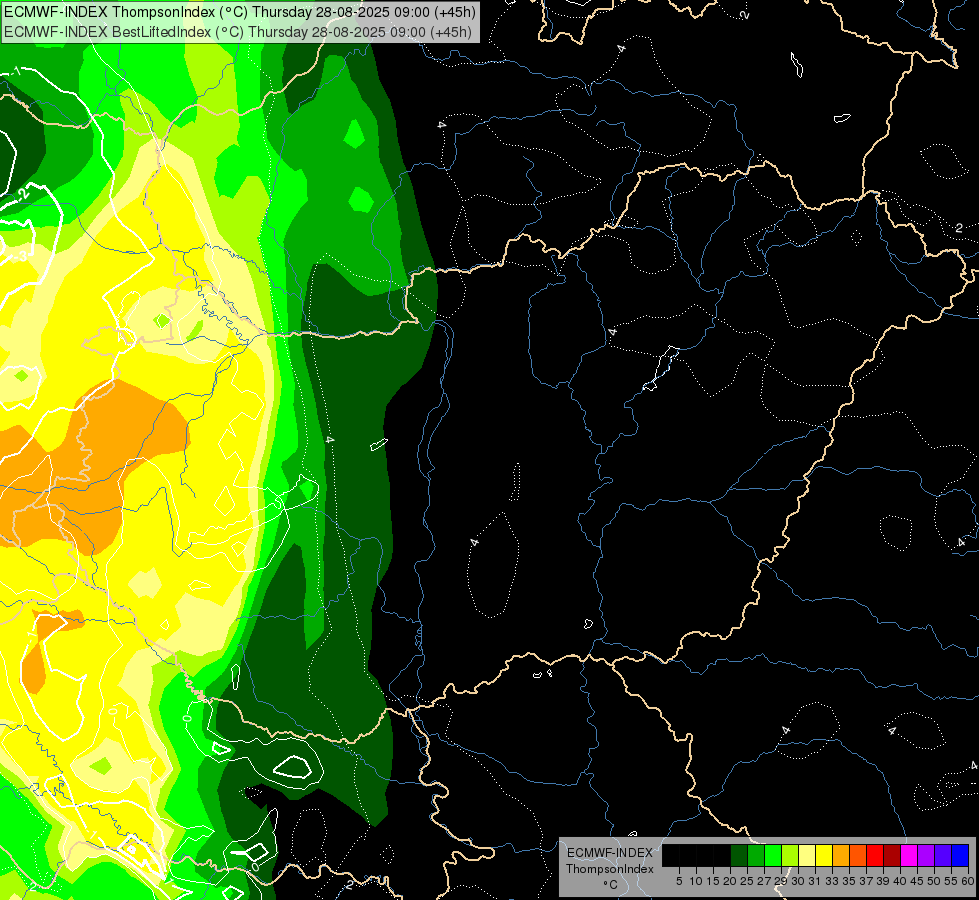Screen dimensions: 979x900
Task: Click legend tick label '31'
Action: tap(815, 881)
